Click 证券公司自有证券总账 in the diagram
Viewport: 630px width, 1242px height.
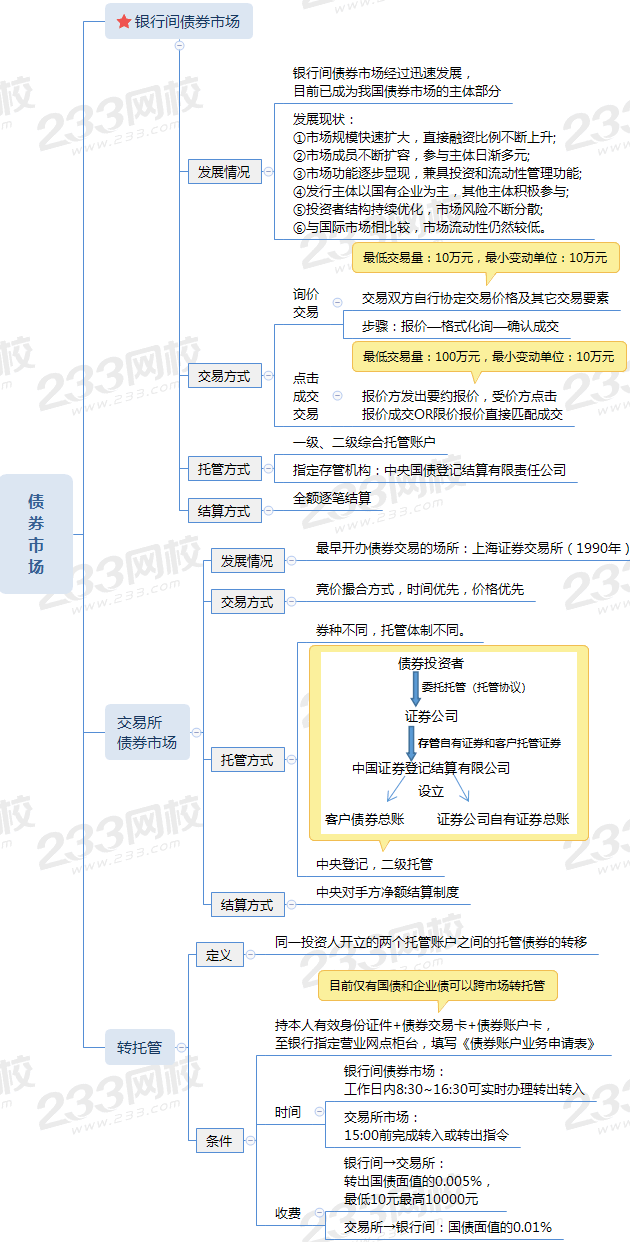[x=503, y=819]
